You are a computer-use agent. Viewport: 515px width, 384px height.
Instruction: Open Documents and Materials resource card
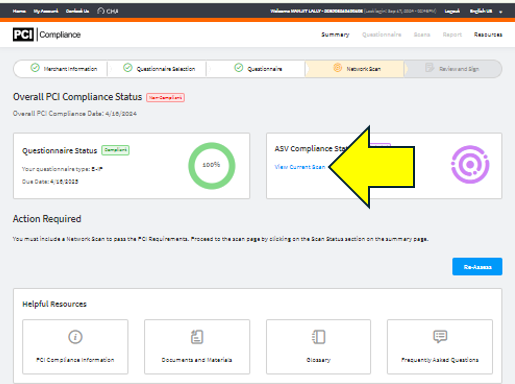[197, 347]
